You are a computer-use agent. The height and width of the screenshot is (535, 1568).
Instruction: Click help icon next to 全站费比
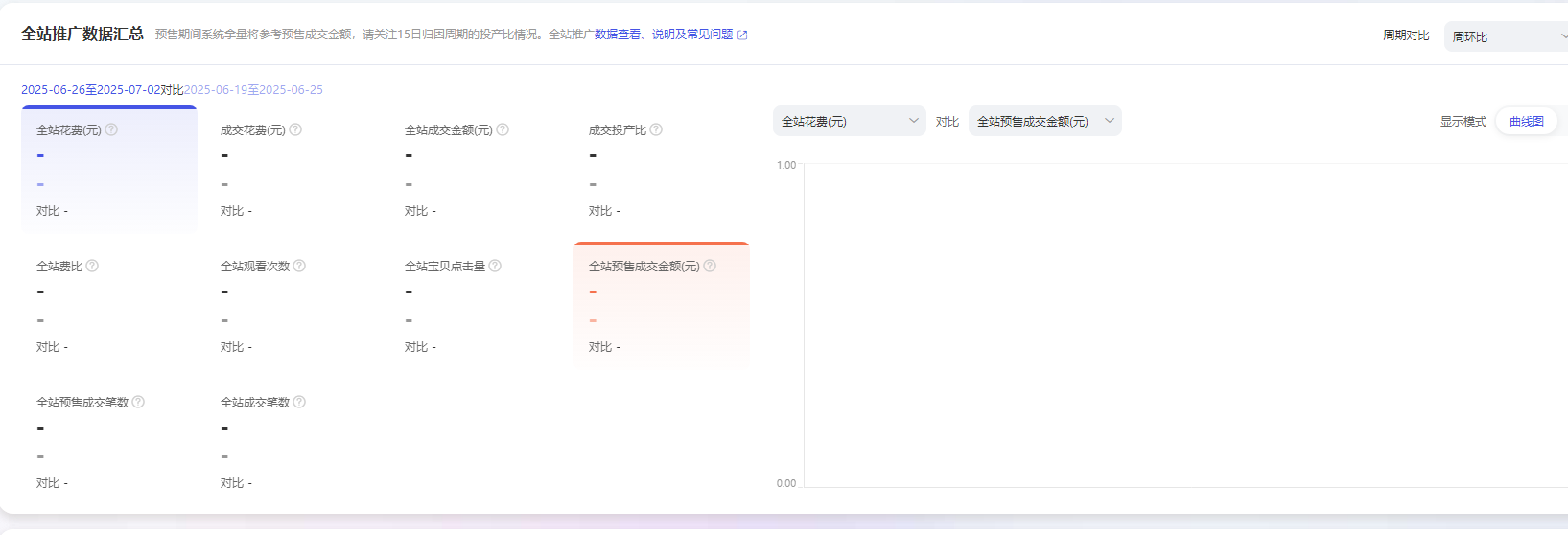[x=92, y=266]
